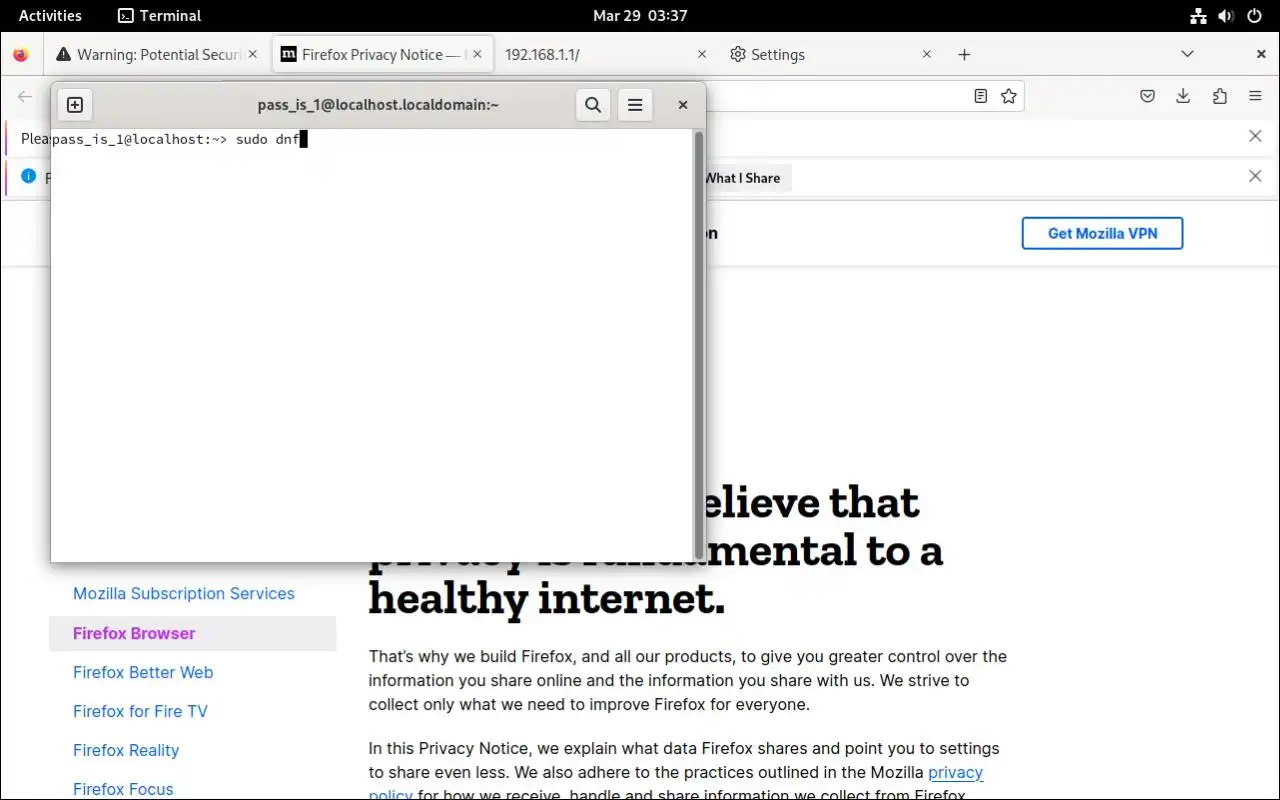Close the Warning: Potential Security tab

[252, 55]
